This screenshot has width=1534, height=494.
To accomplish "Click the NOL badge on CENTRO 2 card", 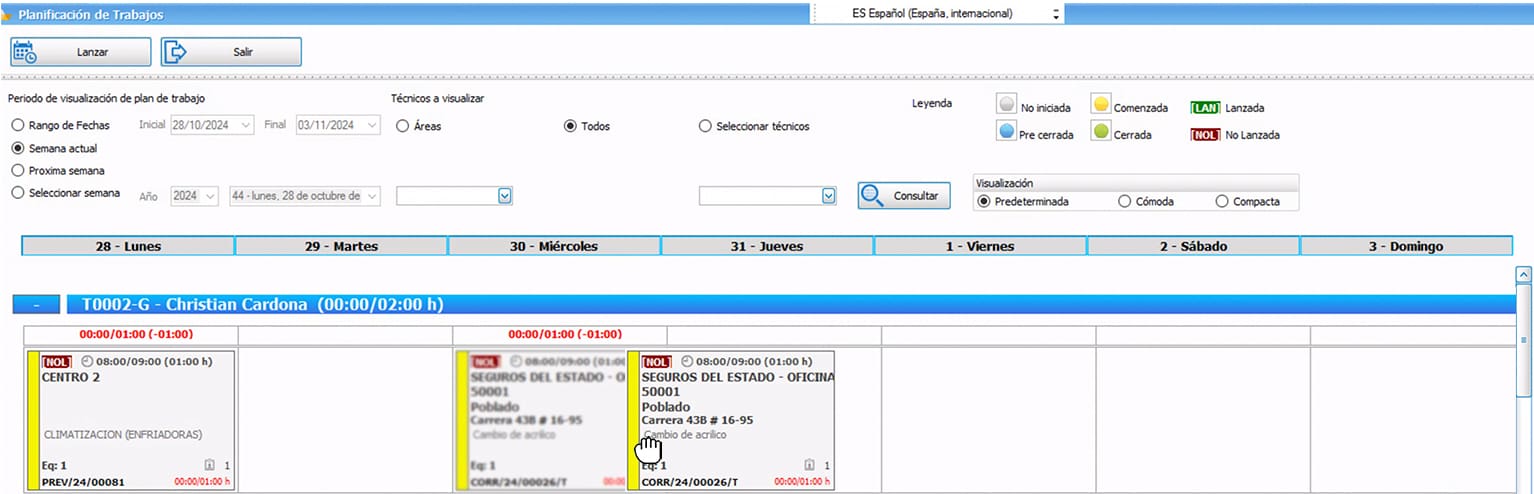I will click(57, 361).
